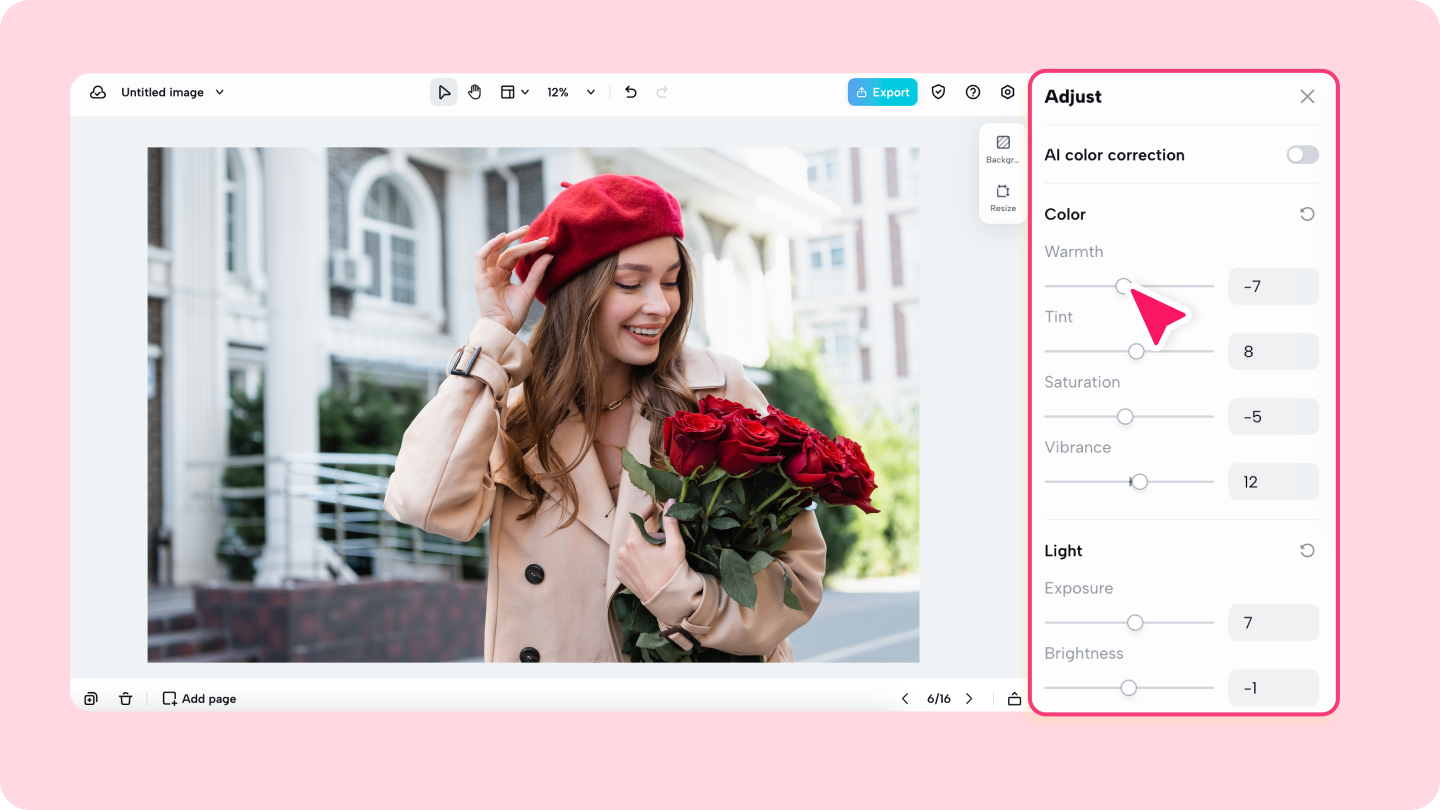Add a new page

(x=198, y=698)
